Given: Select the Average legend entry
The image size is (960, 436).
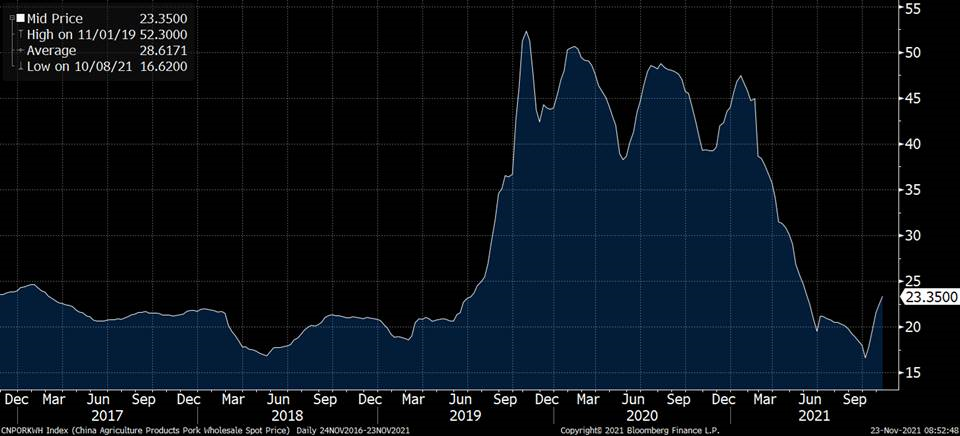Looking at the screenshot, I should pos(52,50).
